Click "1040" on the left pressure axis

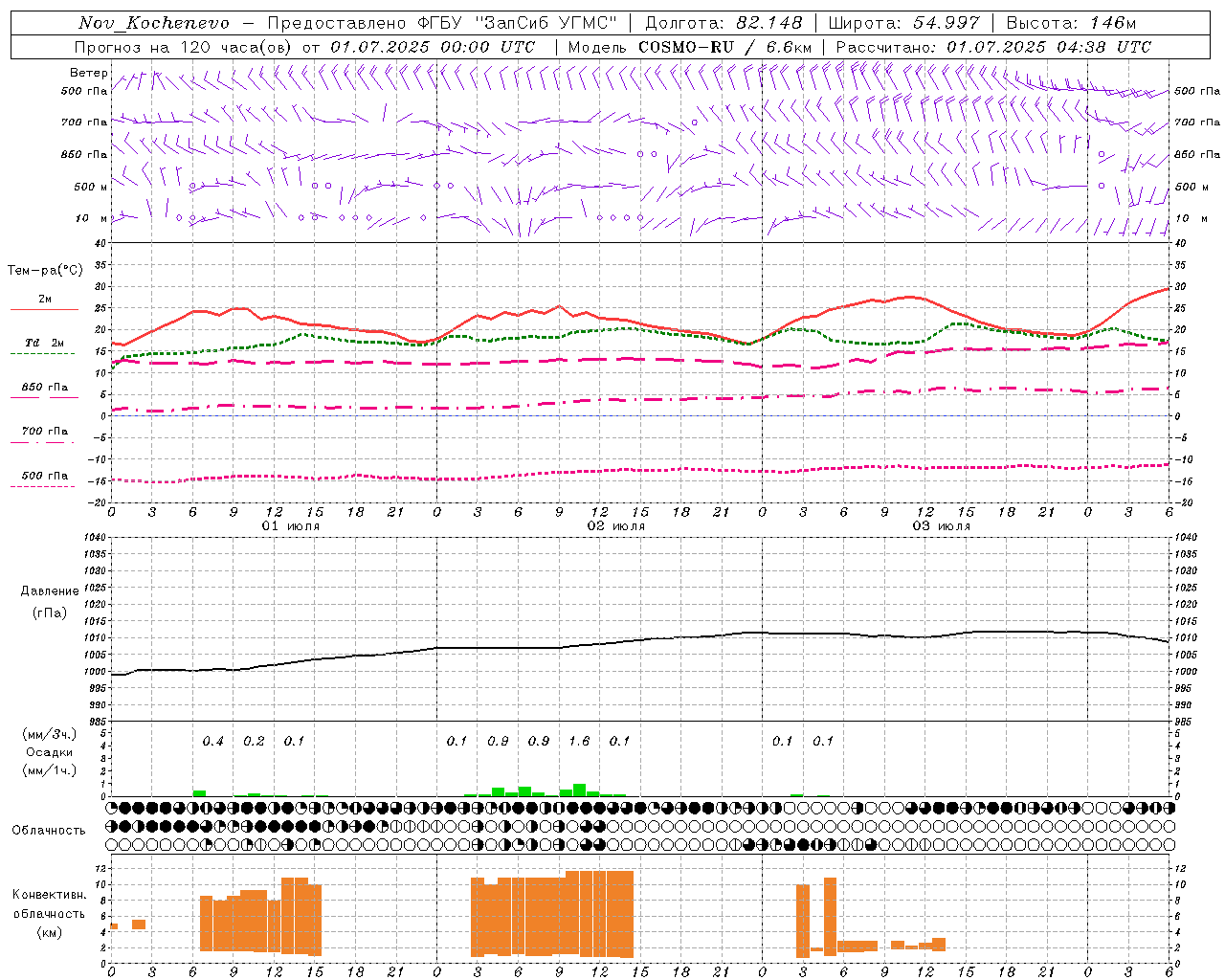[x=94, y=538]
